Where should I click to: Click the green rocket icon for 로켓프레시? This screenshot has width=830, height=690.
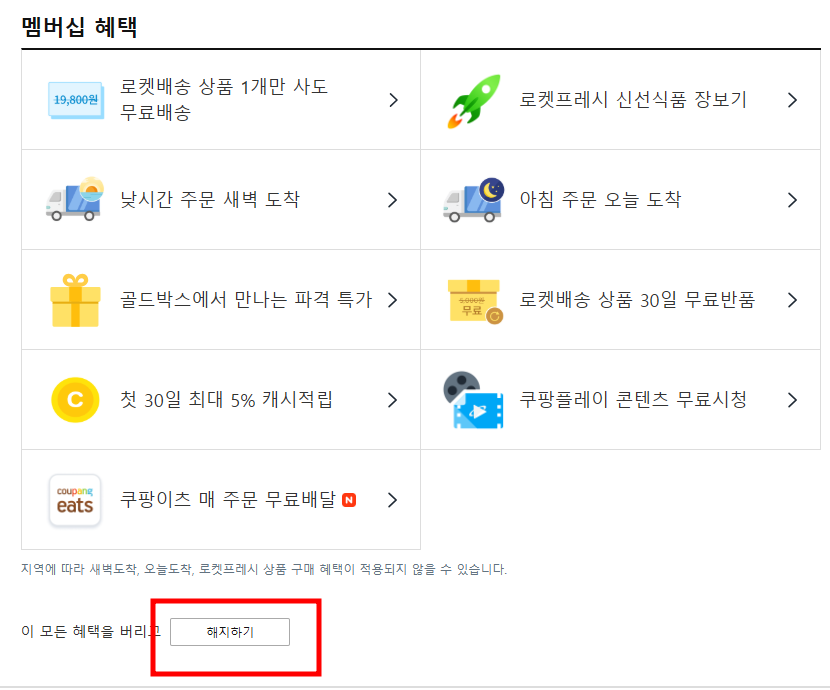coord(474,101)
